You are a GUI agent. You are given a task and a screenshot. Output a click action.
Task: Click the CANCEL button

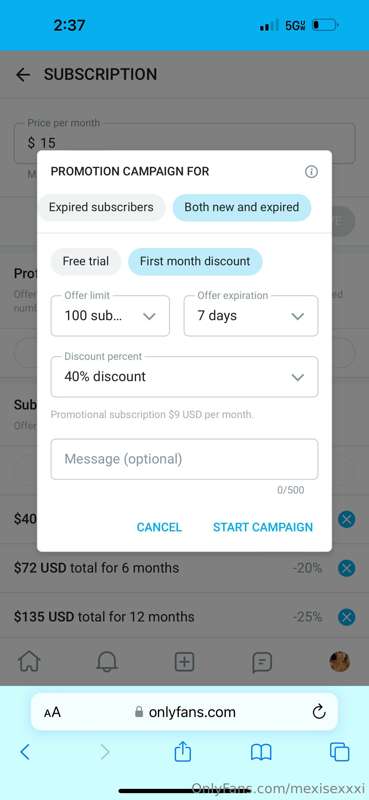point(159,527)
